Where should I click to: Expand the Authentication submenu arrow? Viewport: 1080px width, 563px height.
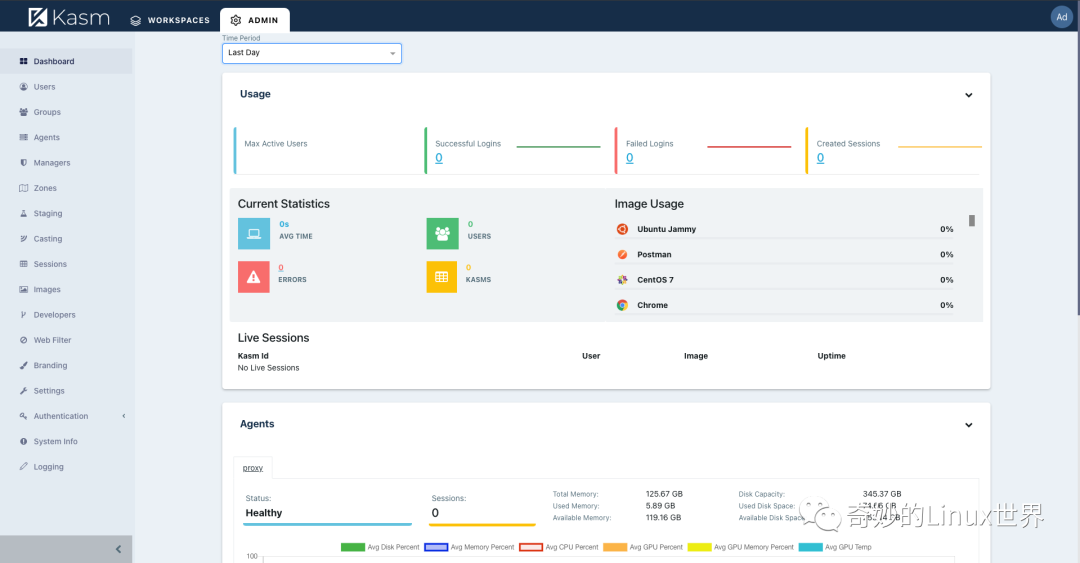(124, 416)
